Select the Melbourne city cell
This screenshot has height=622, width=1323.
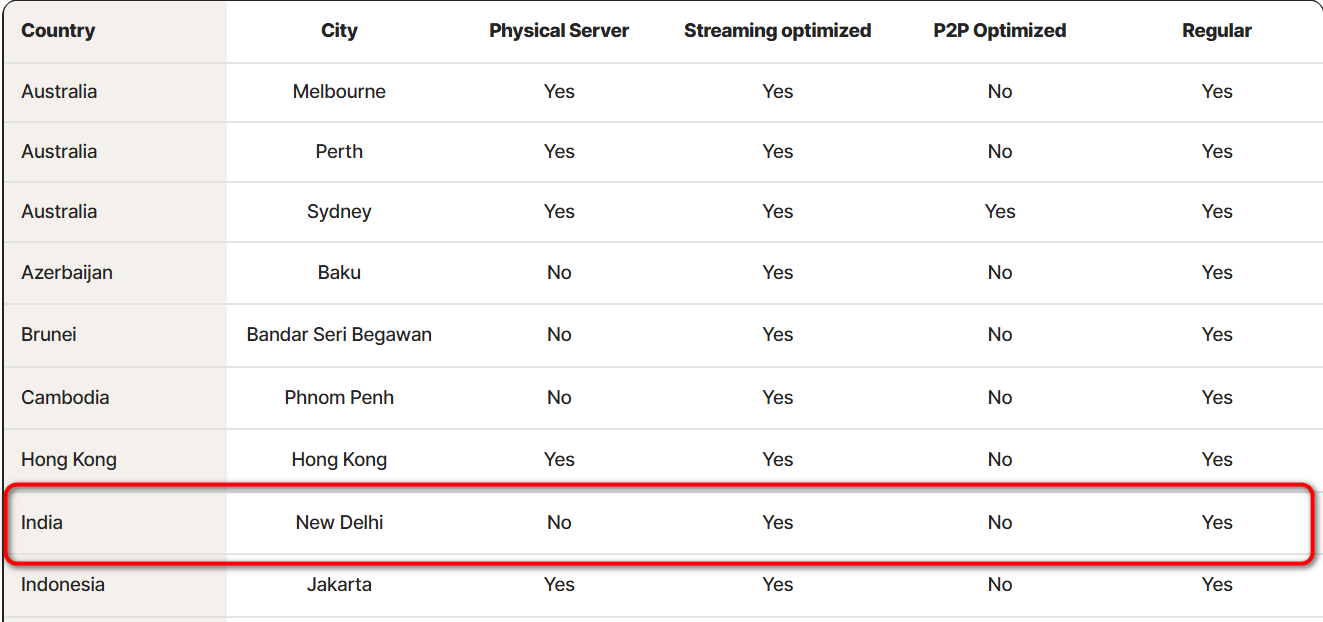click(x=339, y=92)
